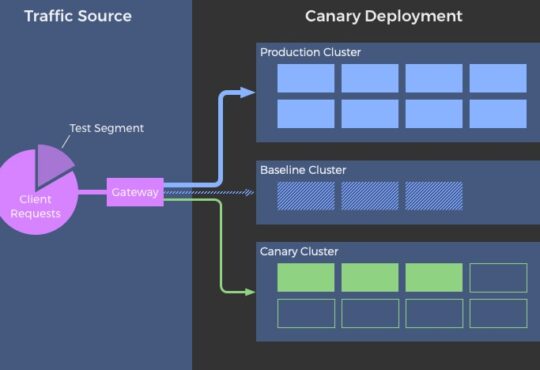Select first filled green Canary Cluster box
540x370 pixels.
pos(306,278)
